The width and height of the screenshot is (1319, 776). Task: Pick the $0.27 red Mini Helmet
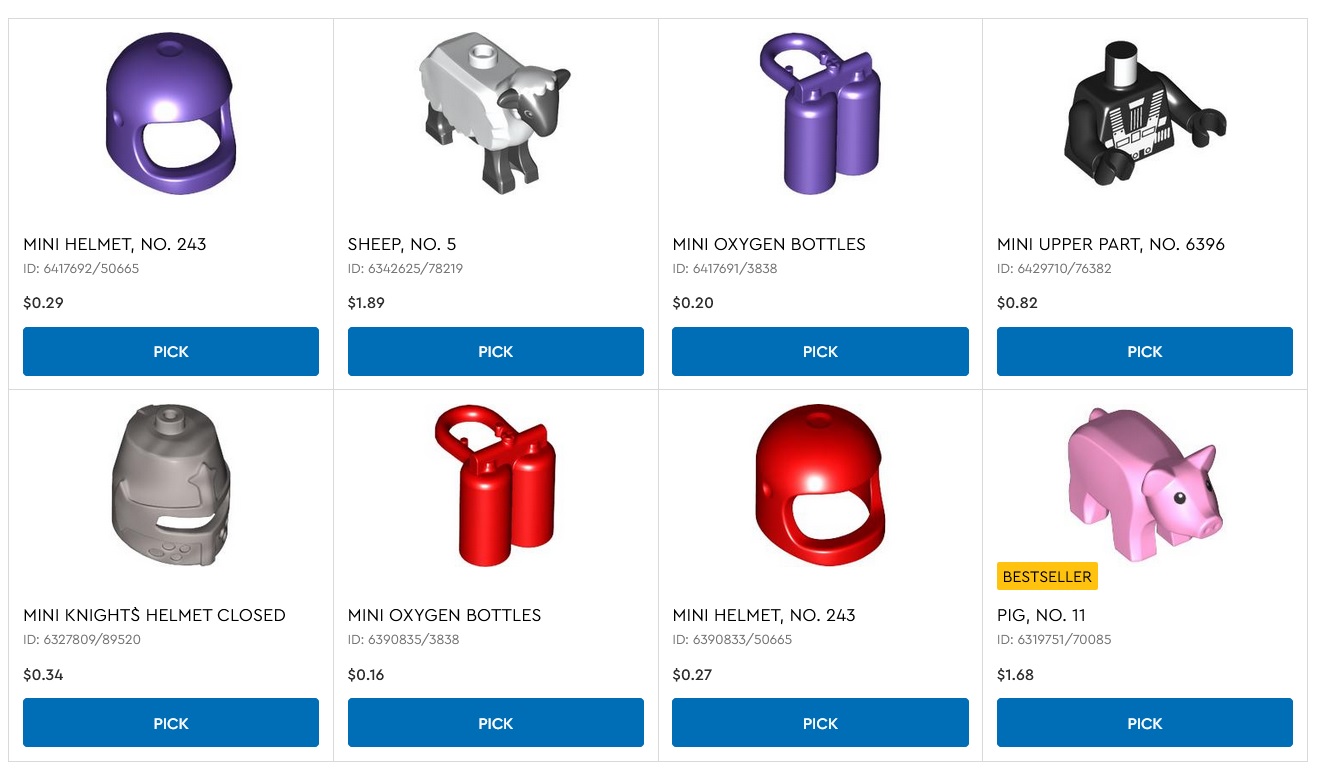820,723
